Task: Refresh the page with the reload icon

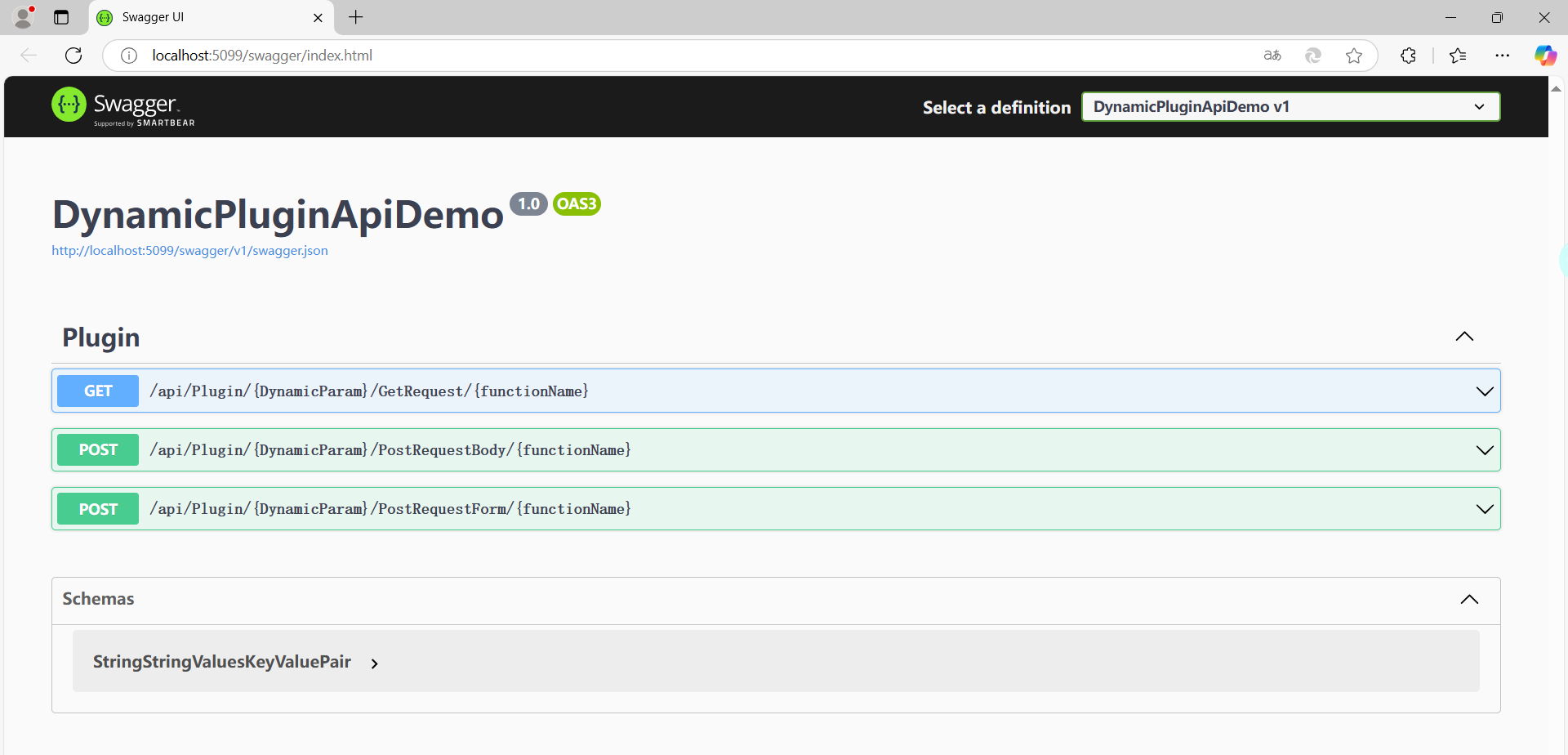Action: (73, 56)
